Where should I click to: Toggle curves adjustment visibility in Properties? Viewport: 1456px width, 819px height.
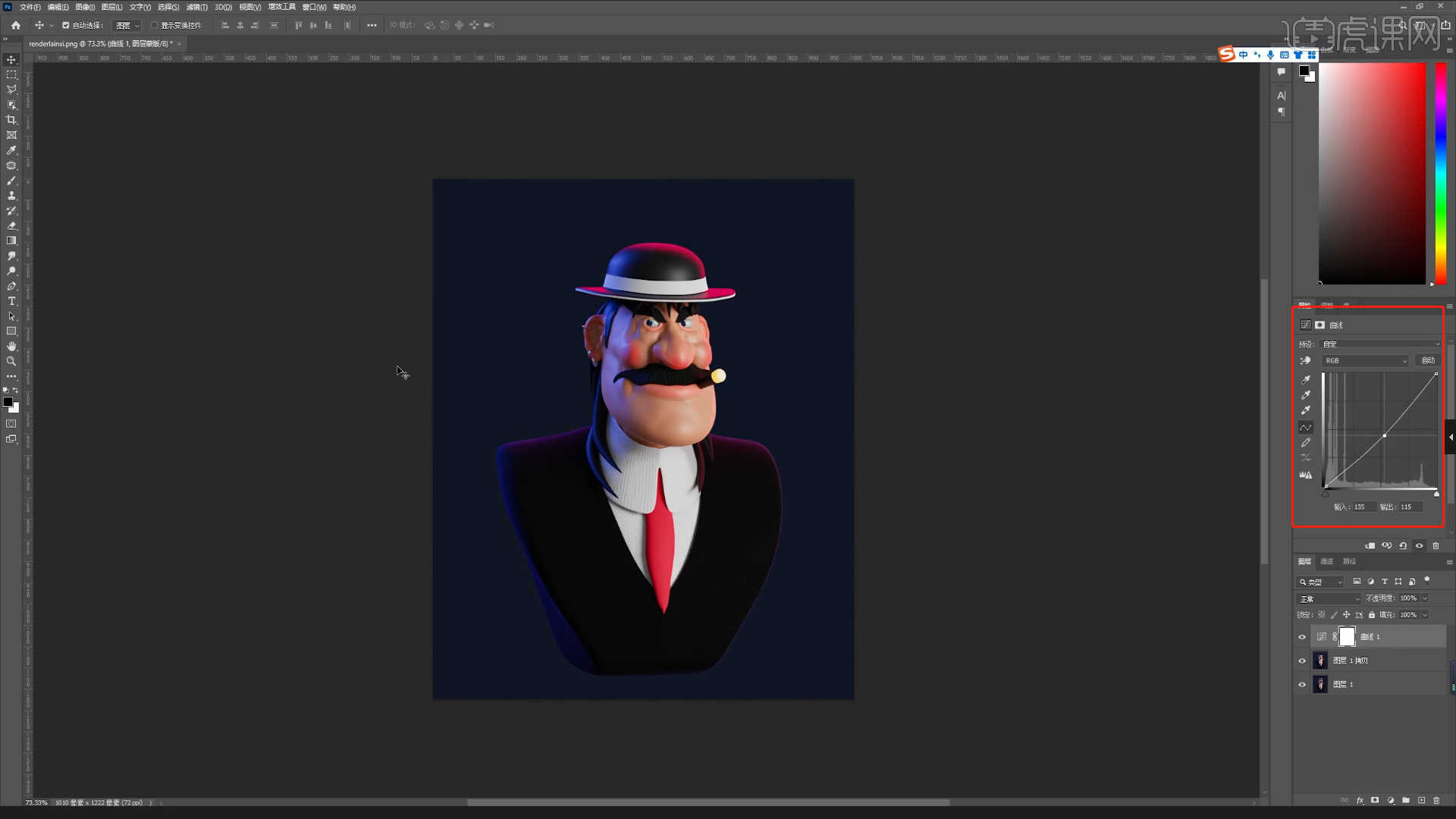tap(1420, 546)
